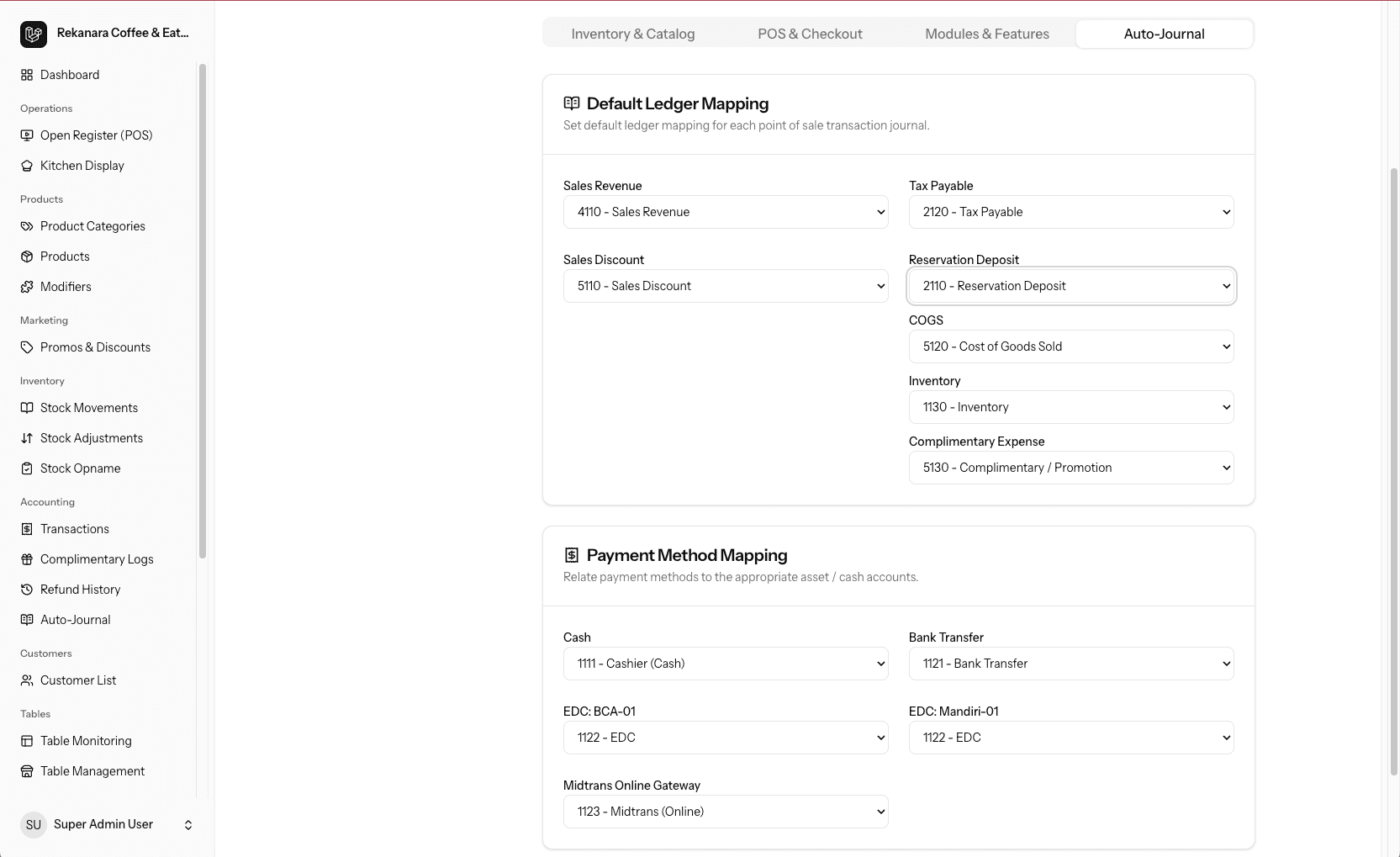Open the Refund History page link

click(x=81, y=590)
